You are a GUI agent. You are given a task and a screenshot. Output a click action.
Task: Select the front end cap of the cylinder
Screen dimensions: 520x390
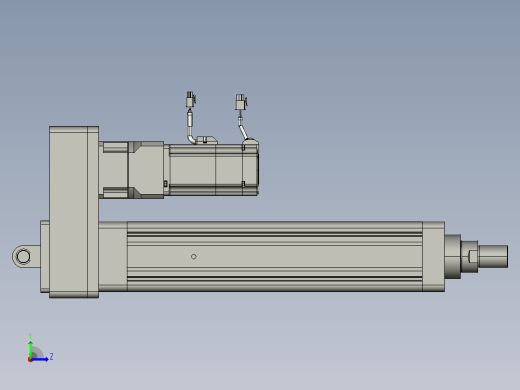(433, 256)
